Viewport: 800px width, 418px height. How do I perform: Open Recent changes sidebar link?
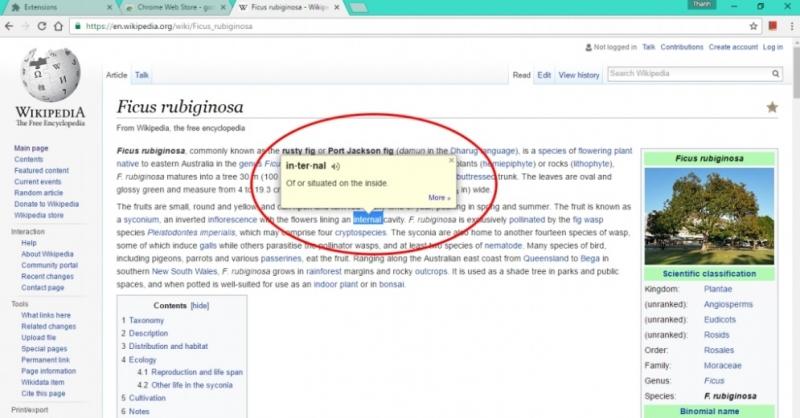(x=47, y=277)
